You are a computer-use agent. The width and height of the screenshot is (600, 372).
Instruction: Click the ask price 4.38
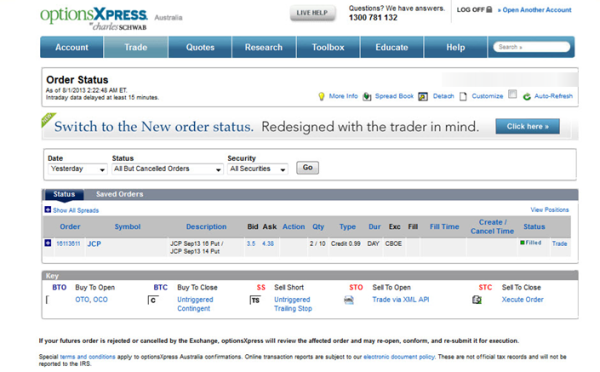[268, 243]
